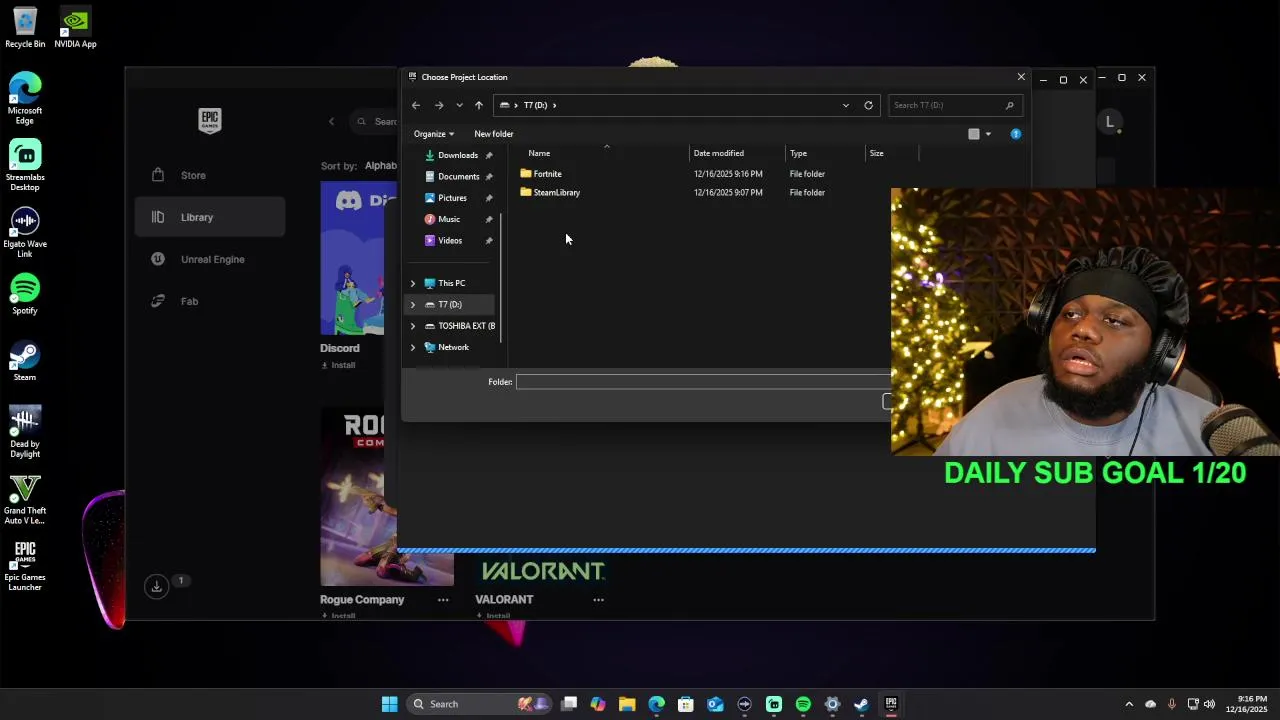Open NVIDIA App desktop icon
Screen dimensions: 1280x720
click(75, 28)
